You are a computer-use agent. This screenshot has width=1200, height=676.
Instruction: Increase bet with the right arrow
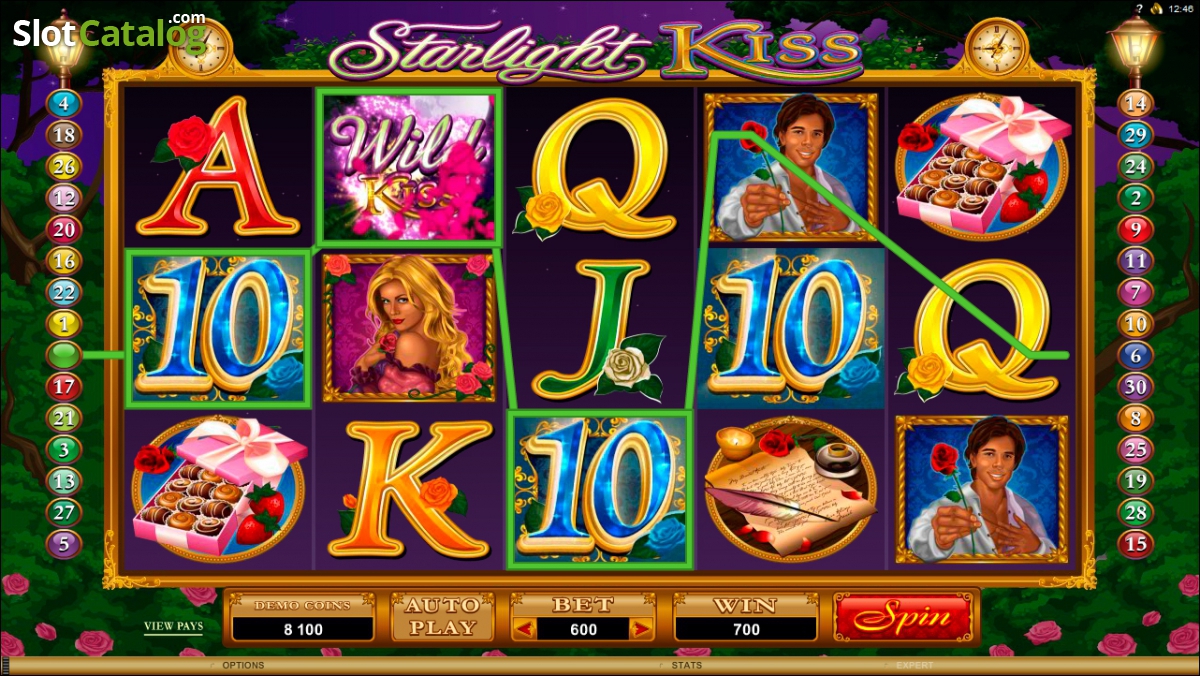[642, 629]
